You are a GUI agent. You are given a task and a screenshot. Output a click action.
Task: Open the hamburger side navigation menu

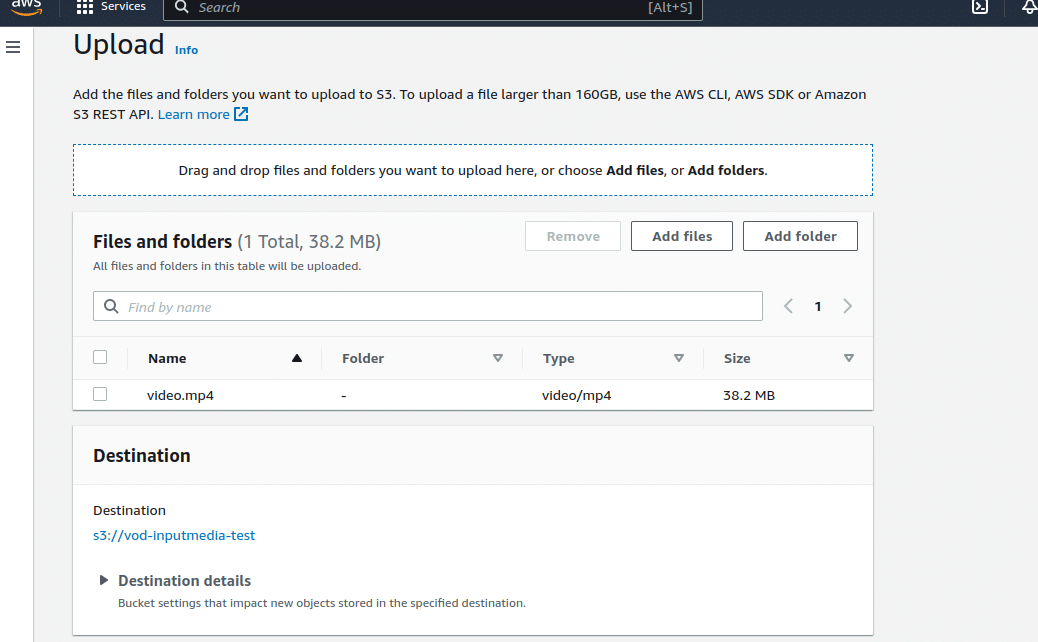point(13,47)
